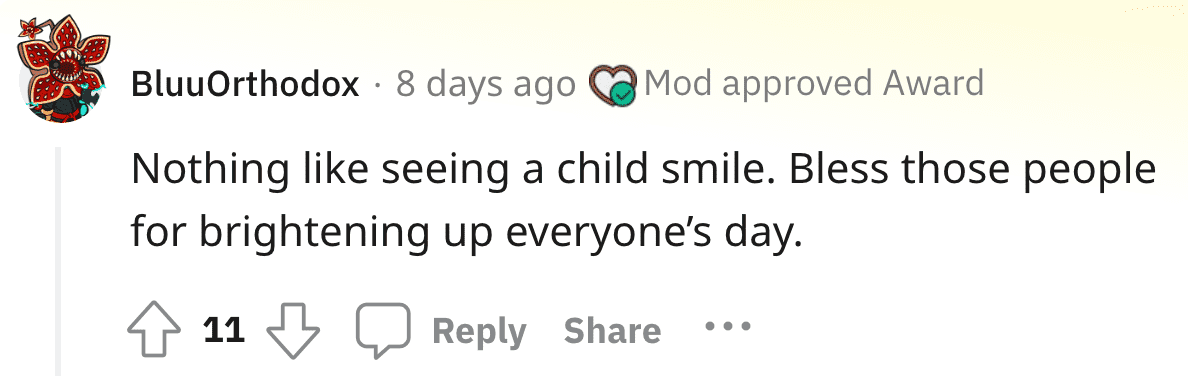
Task: Downvote the comment about a child smiling
Action: 294,331
